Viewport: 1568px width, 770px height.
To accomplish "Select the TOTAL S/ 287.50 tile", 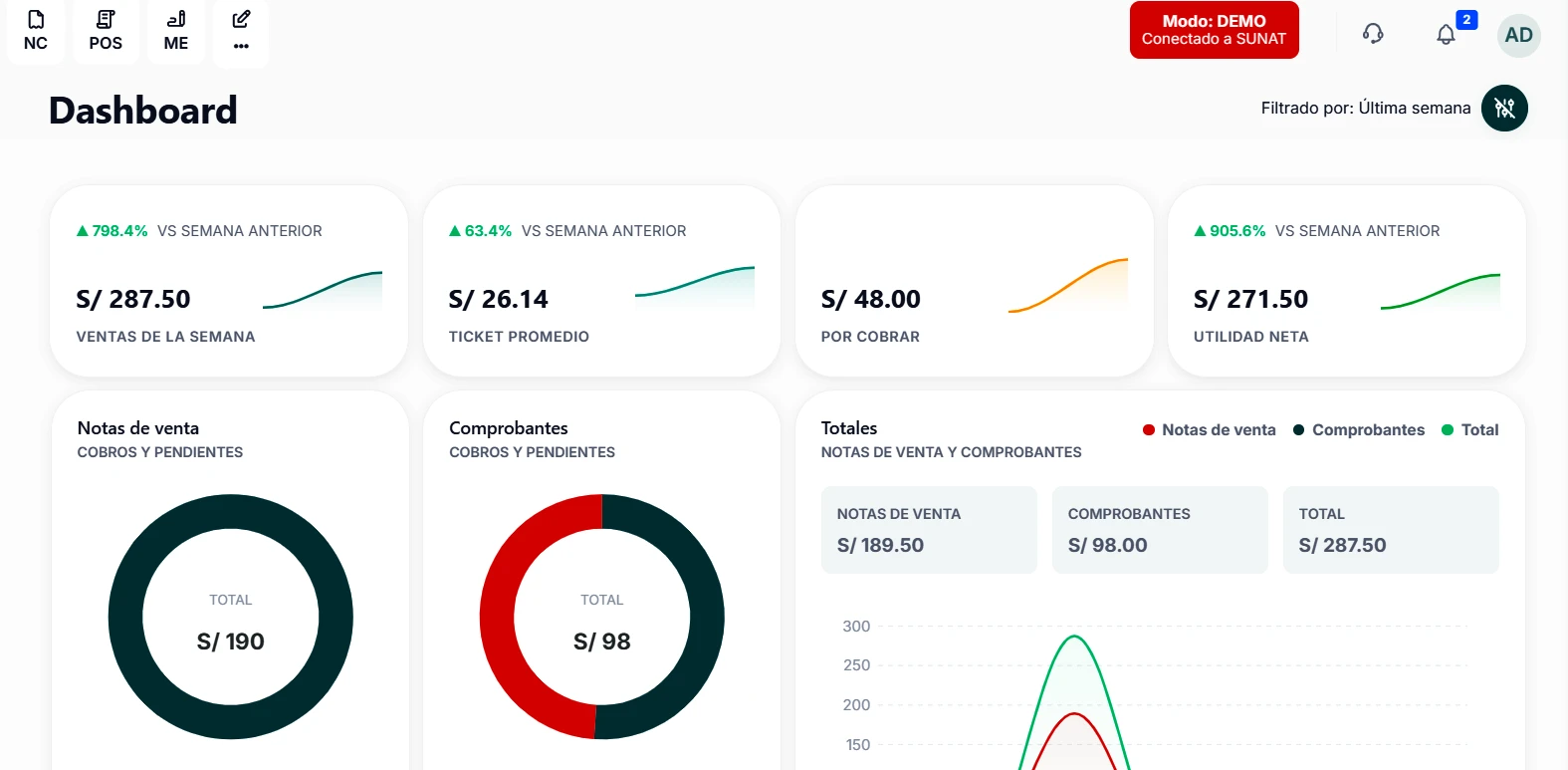I will [1391, 530].
